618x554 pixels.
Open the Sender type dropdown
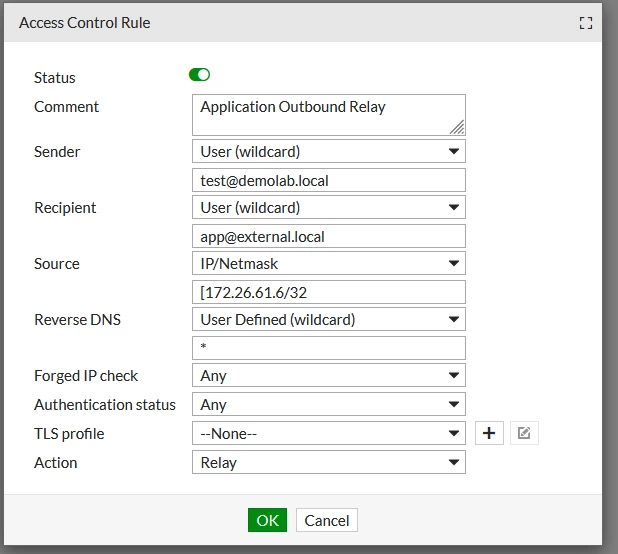coord(329,151)
